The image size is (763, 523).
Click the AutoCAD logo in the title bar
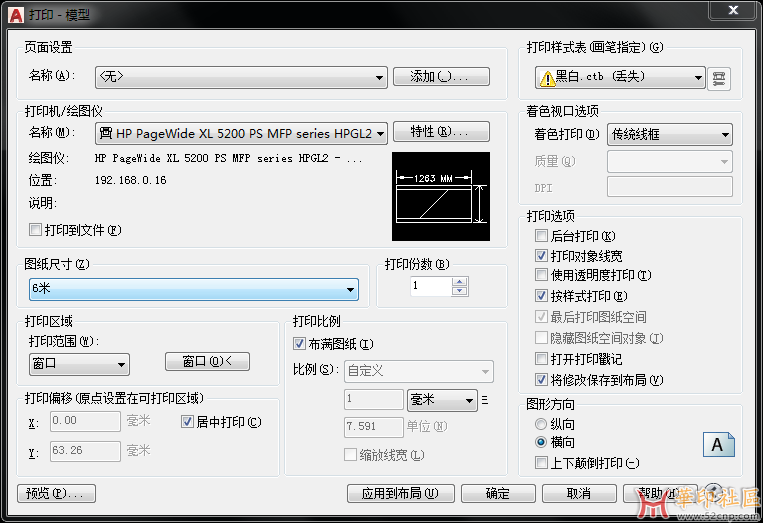tap(16, 15)
